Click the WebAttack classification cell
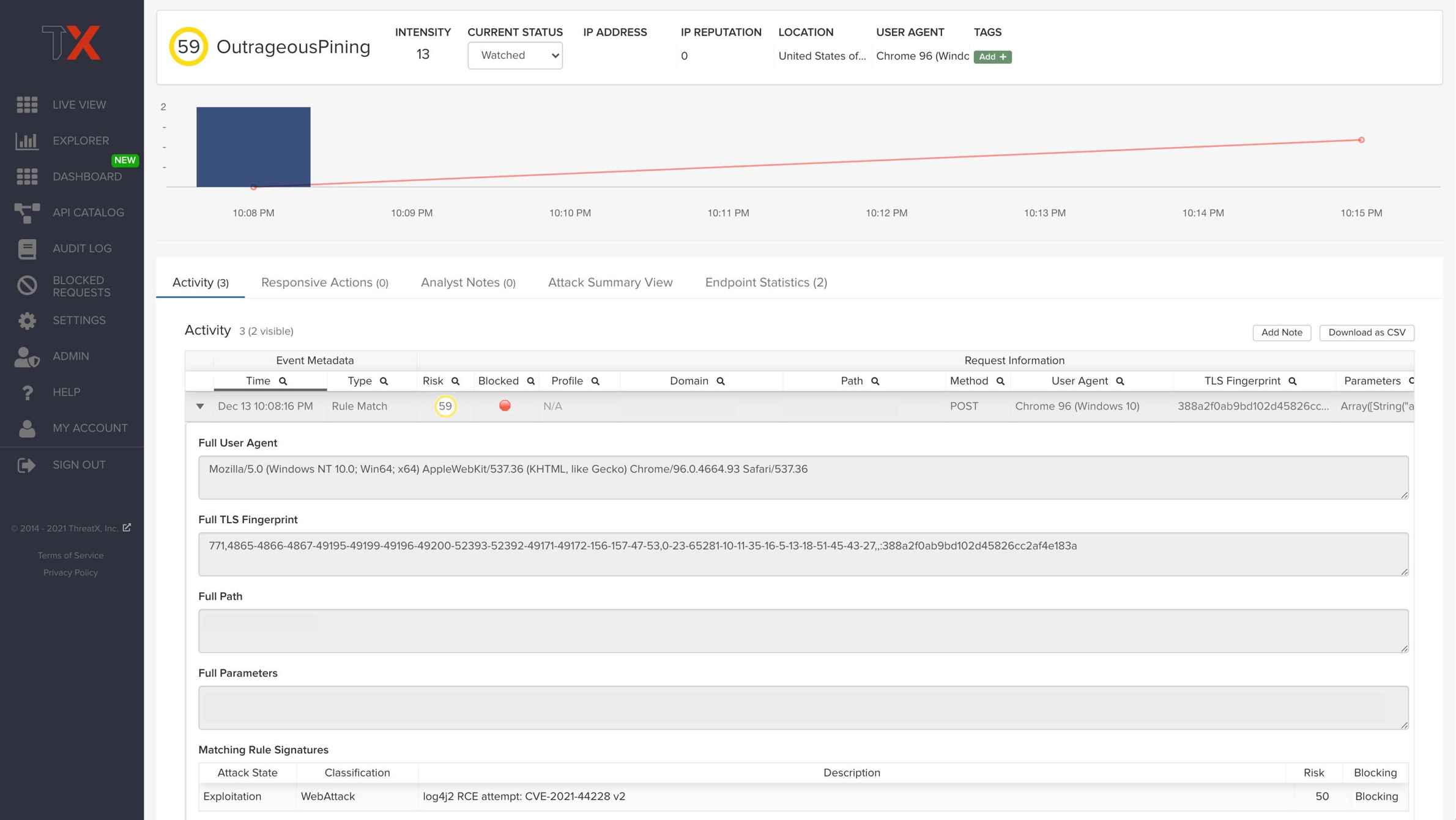1456x820 pixels. pyautogui.click(x=328, y=796)
